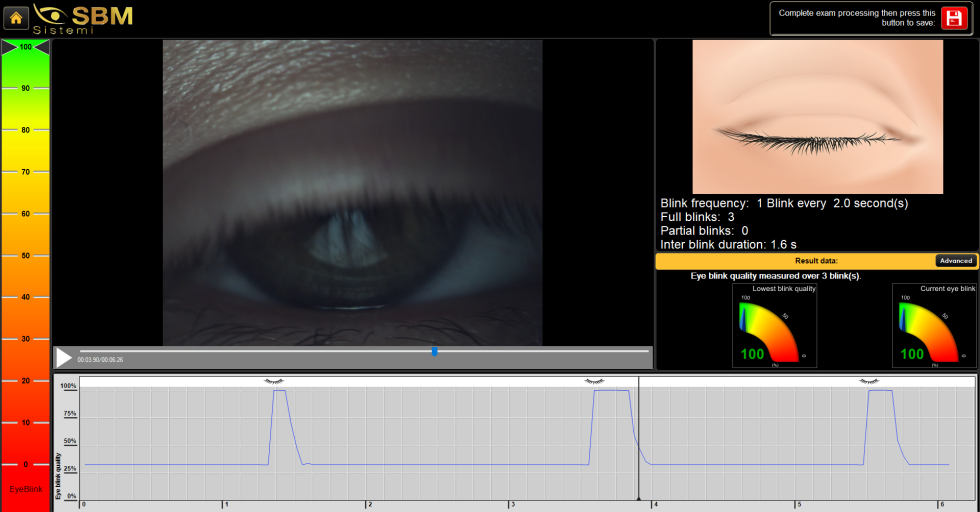Click the eye video preview frame
Screen dimensions: 980x512
(x=352, y=192)
